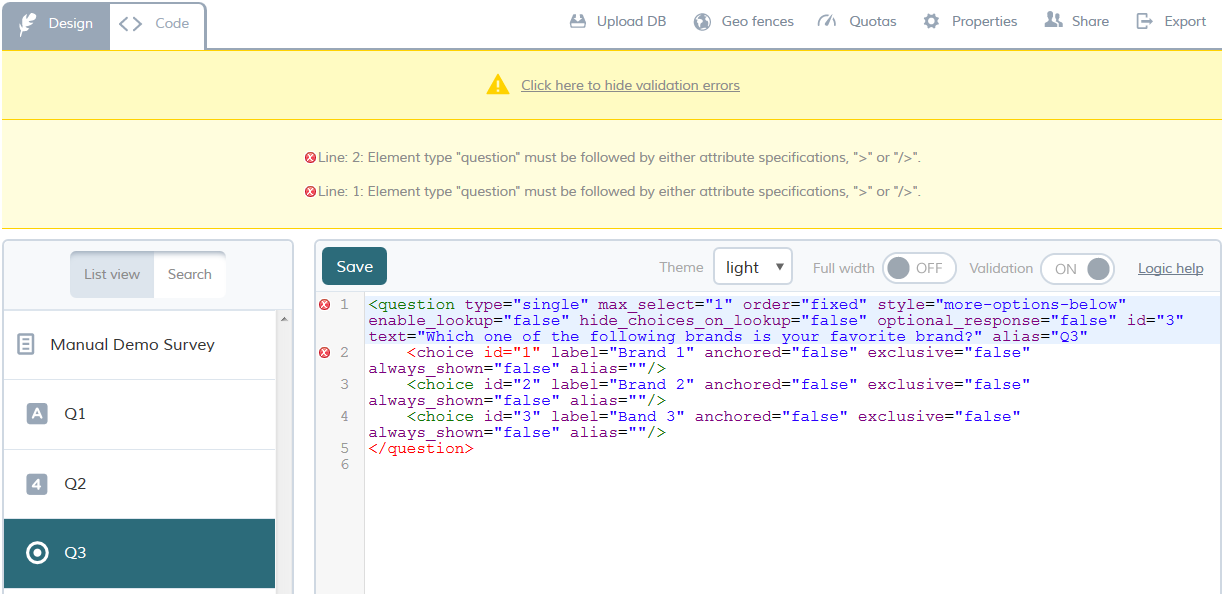Click the Code angle-brackets icon
Viewport: 1222px width, 594px height.
pyautogui.click(x=130, y=23)
